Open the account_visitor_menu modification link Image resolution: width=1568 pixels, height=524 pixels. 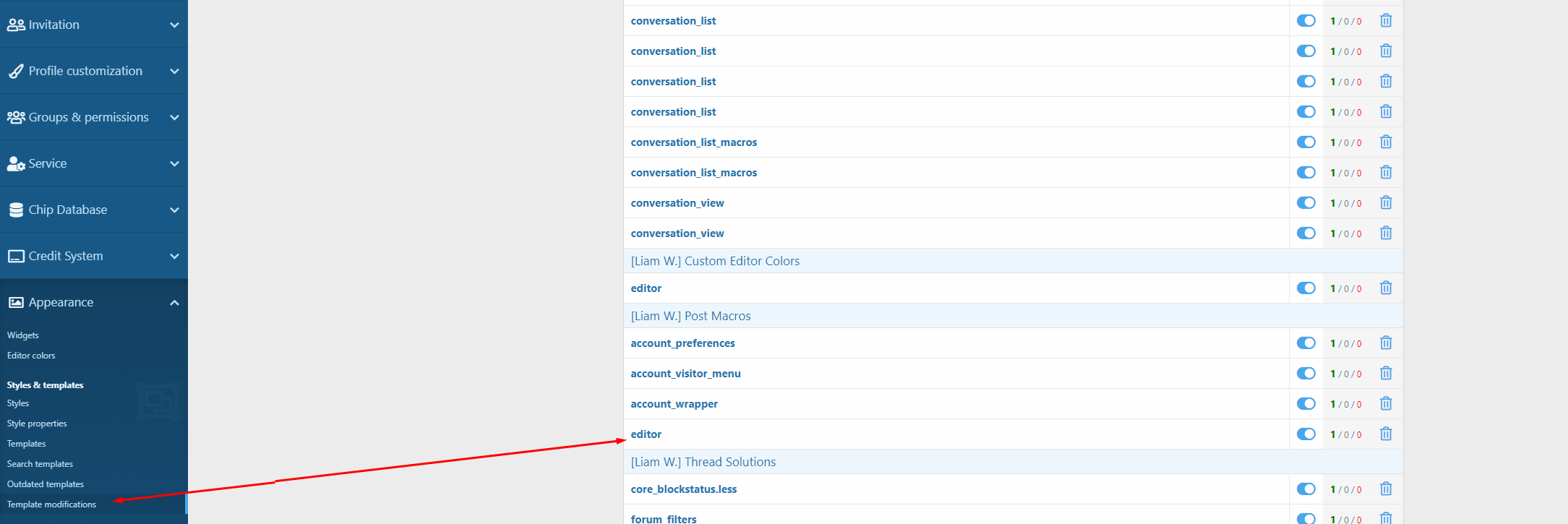coord(685,374)
